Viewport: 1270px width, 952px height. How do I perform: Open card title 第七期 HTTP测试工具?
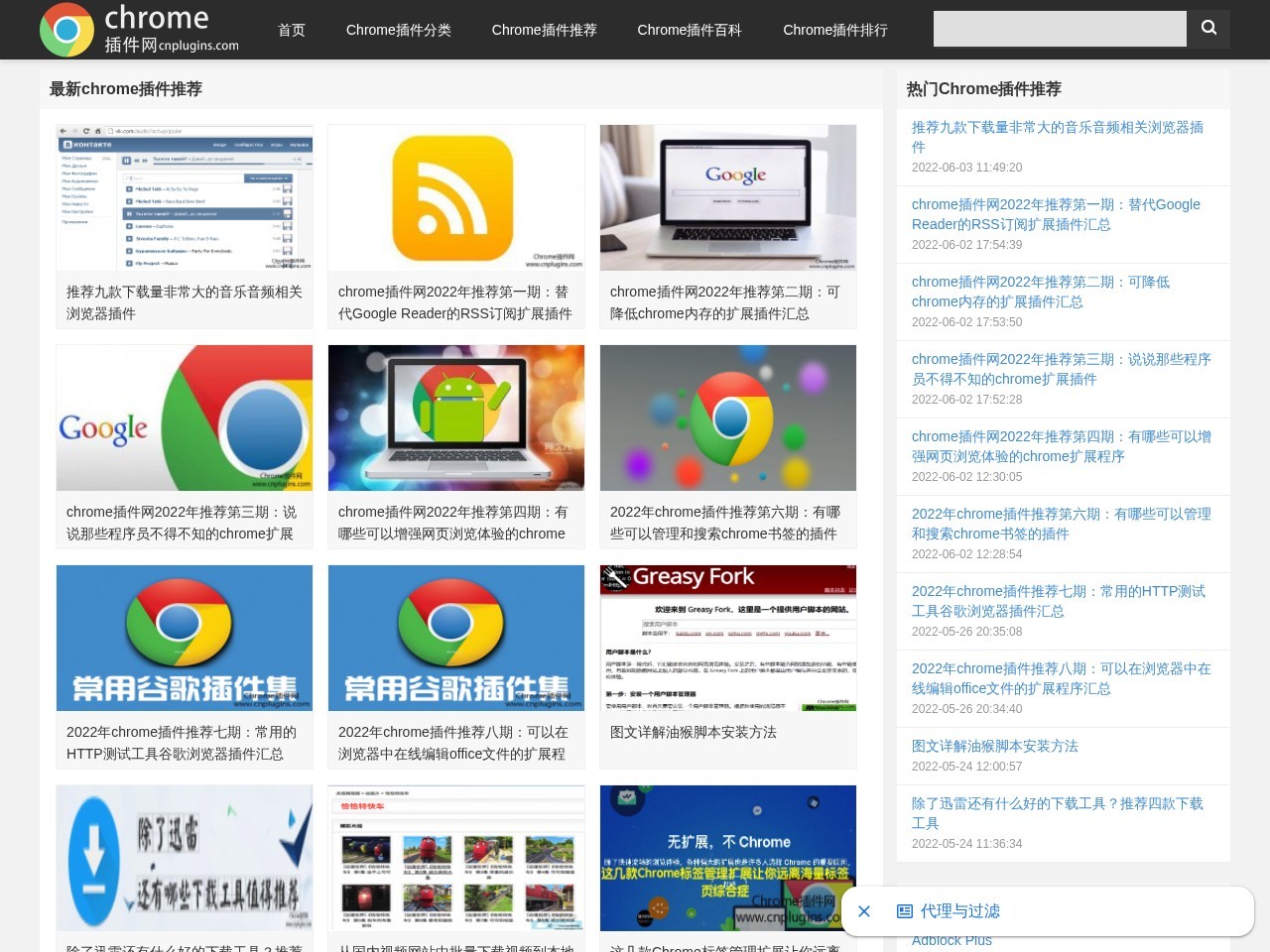pos(182,743)
